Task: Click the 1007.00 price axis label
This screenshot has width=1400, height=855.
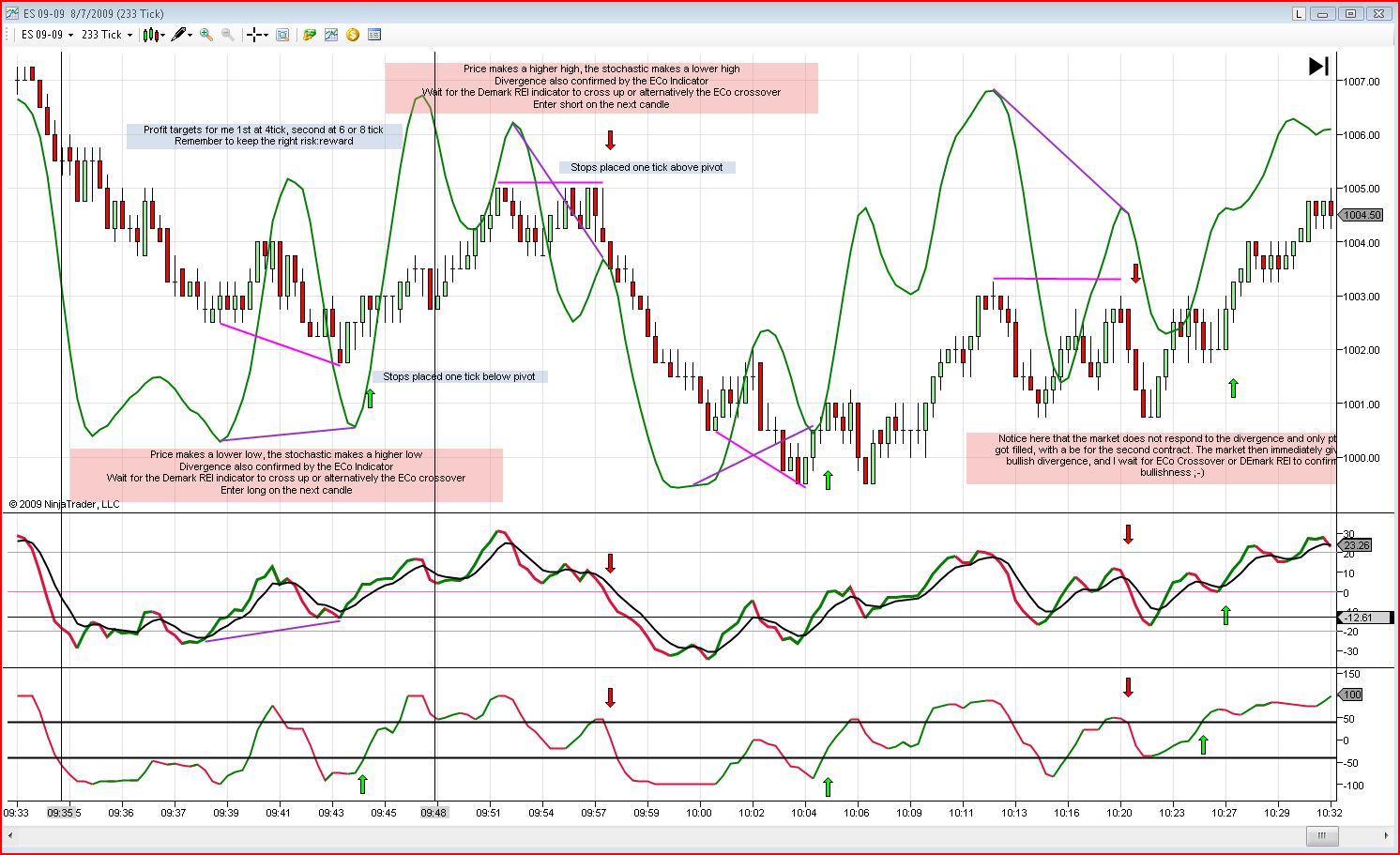Action: coord(1362,82)
